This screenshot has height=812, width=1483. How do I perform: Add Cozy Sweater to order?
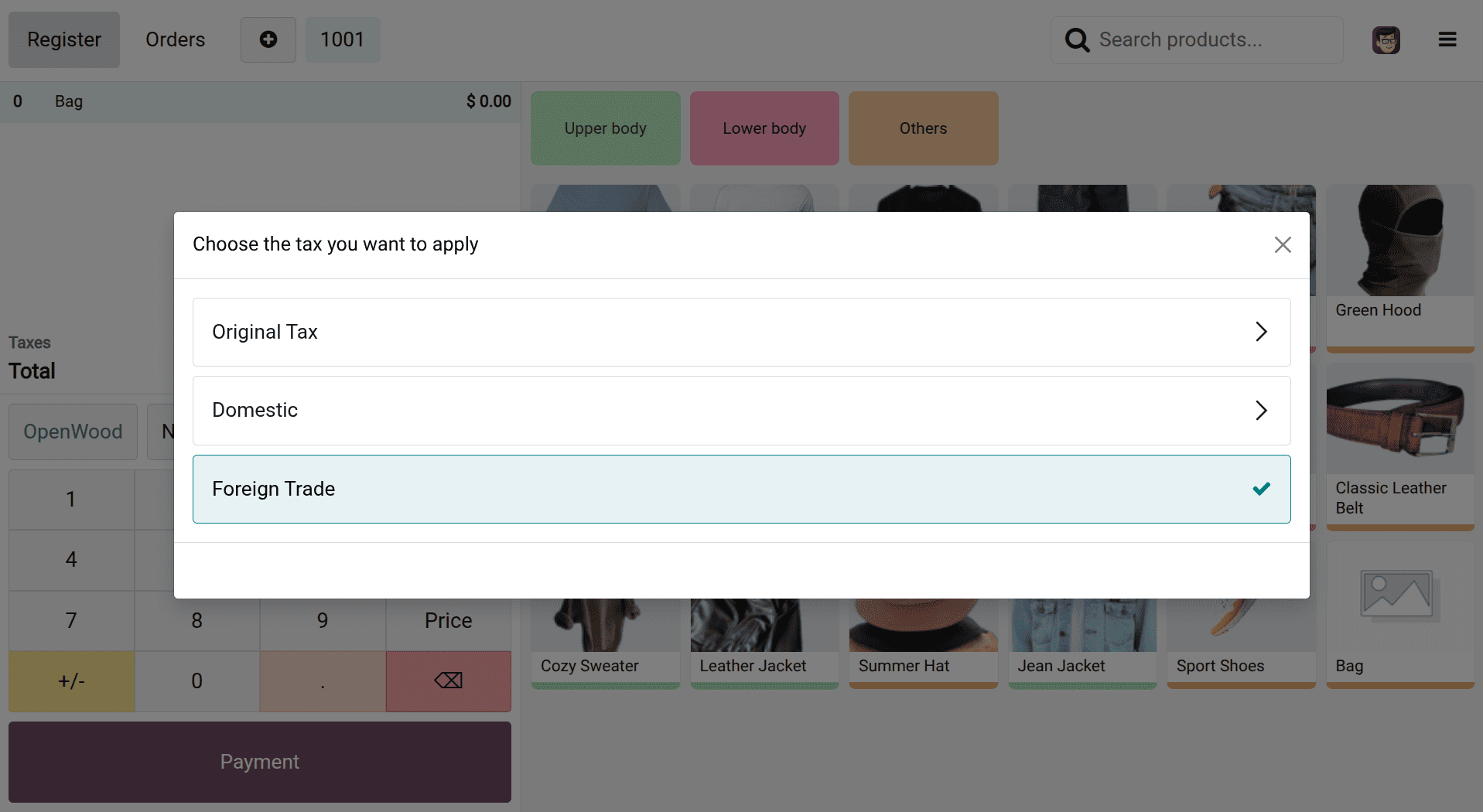click(x=606, y=643)
